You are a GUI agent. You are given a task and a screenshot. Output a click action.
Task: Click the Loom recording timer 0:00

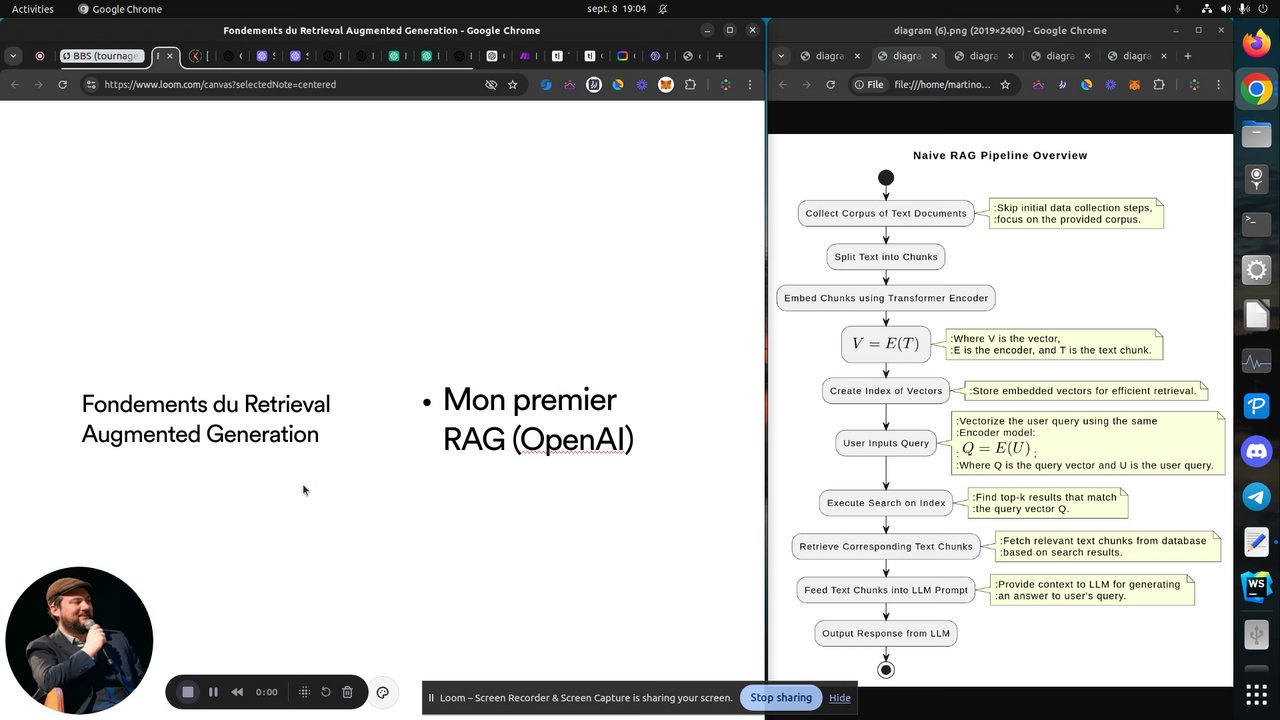pyautogui.click(x=266, y=692)
